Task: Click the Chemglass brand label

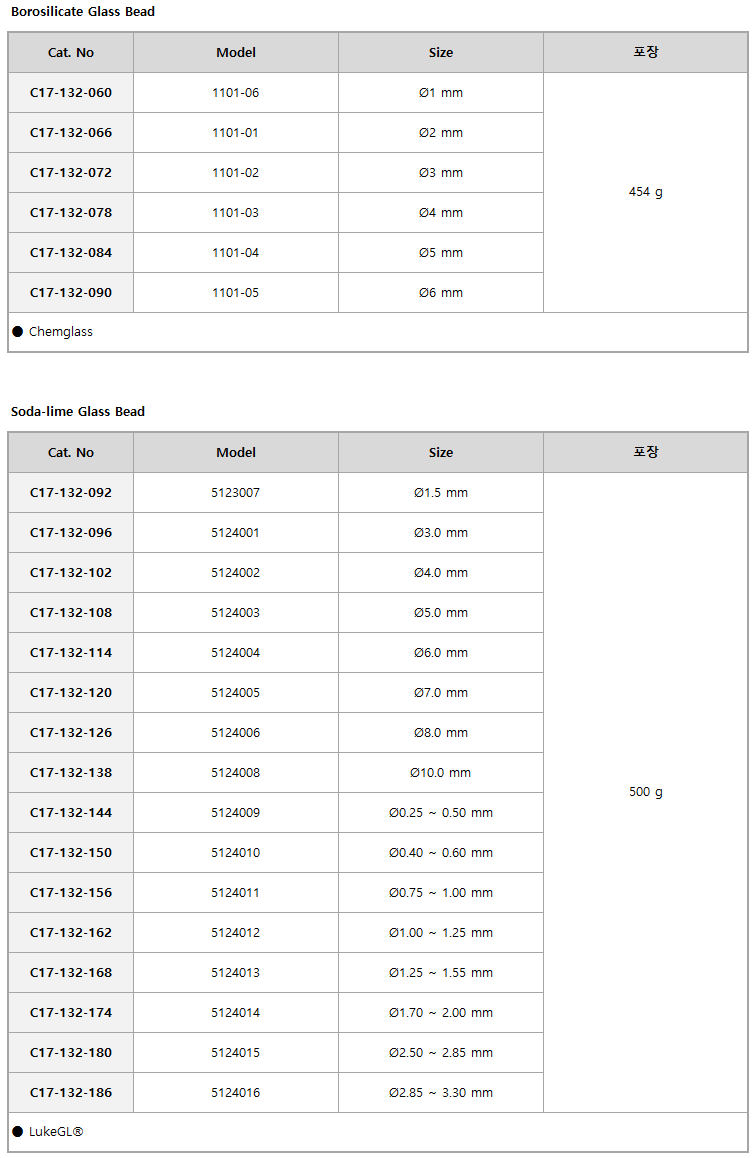Action: coord(61,332)
